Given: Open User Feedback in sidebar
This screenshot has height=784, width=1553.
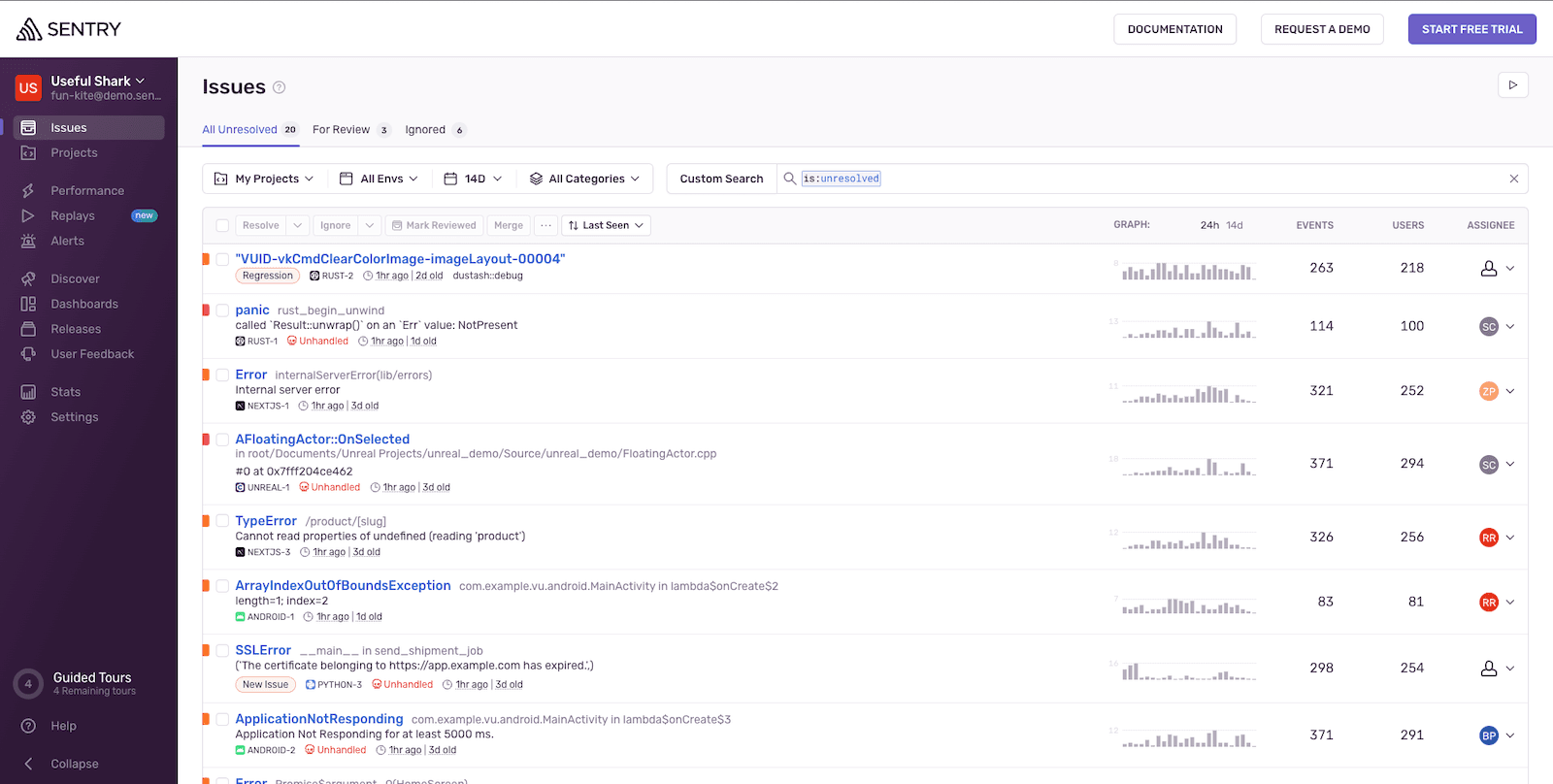Looking at the screenshot, I should (x=92, y=355).
